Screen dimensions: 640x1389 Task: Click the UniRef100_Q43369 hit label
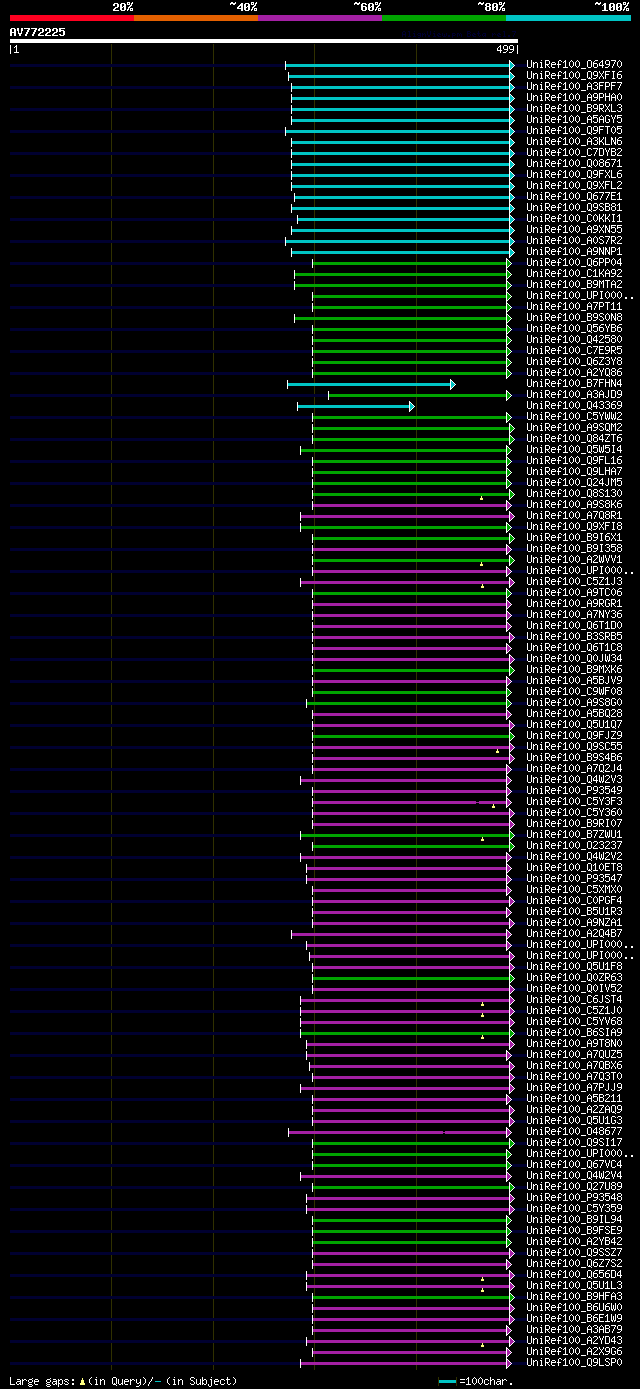click(x=574, y=406)
